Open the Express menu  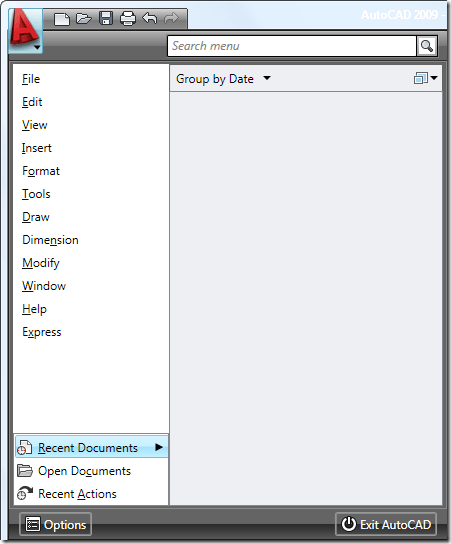pos(42,332)
